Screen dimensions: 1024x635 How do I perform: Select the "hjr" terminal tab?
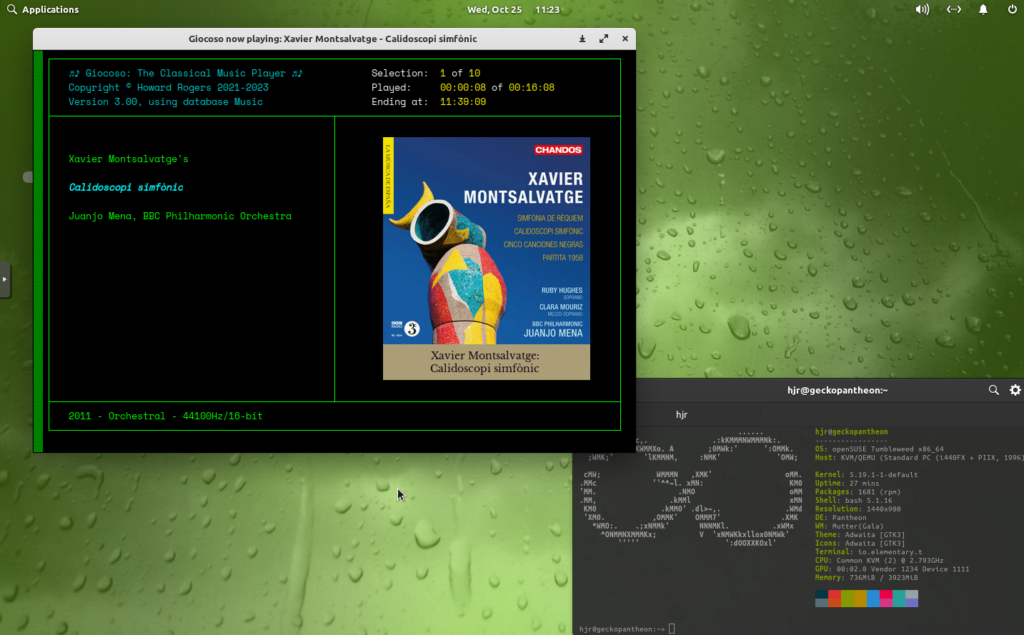(x=682, y=415)
